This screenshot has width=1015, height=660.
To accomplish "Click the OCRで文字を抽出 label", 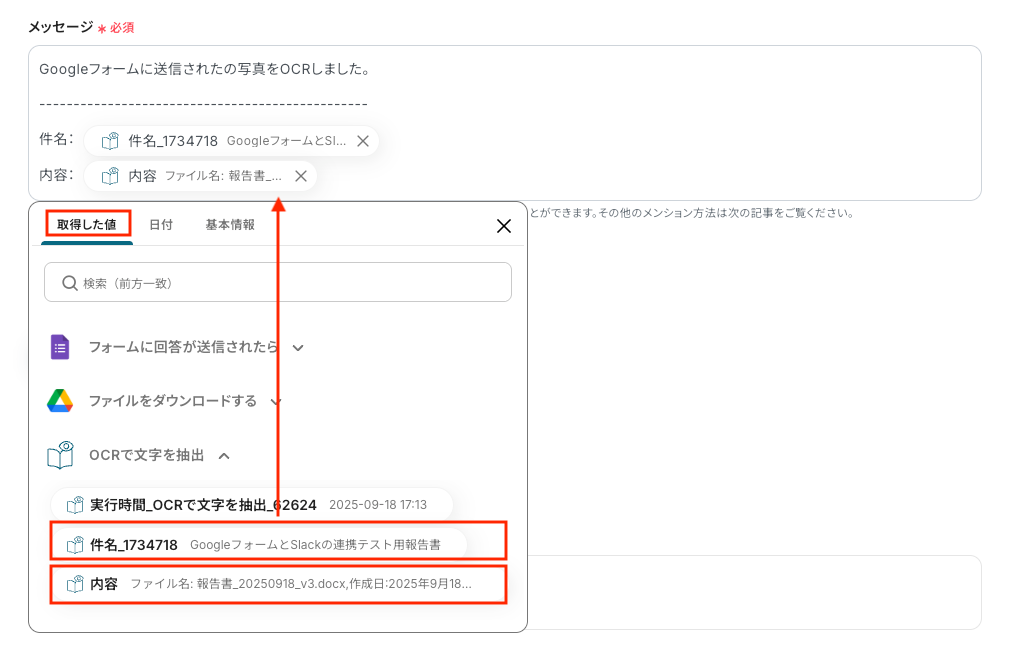I will coord(146,456).
